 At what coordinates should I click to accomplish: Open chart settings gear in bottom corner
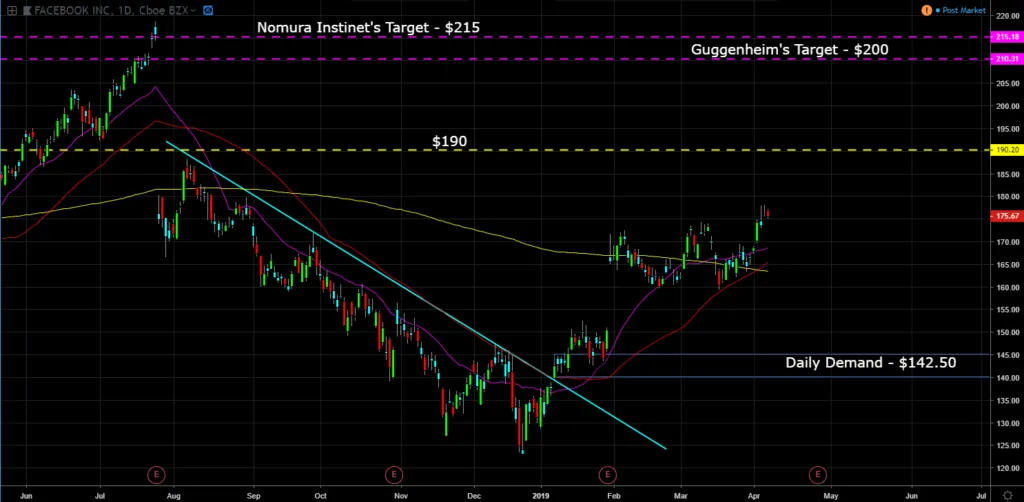pyautogui.click(x=1008, y=495)
